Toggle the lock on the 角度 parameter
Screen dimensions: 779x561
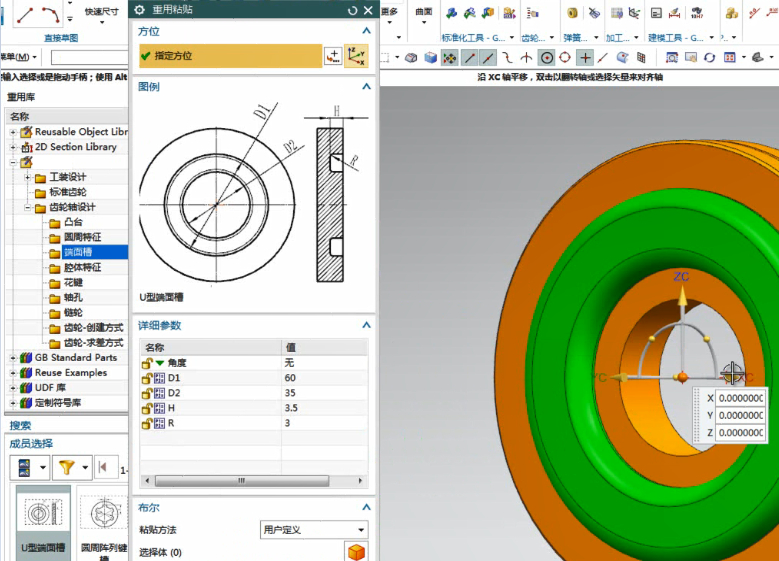tap(147, 363)
